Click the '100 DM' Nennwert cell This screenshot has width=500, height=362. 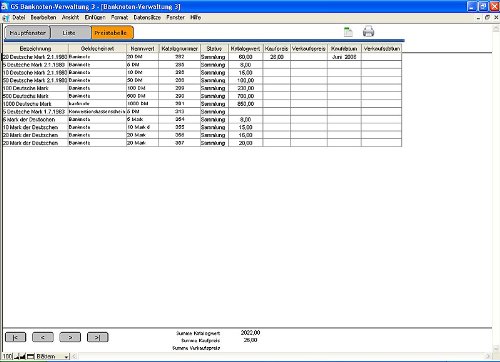pyautogui.click(x=142, y=88)
